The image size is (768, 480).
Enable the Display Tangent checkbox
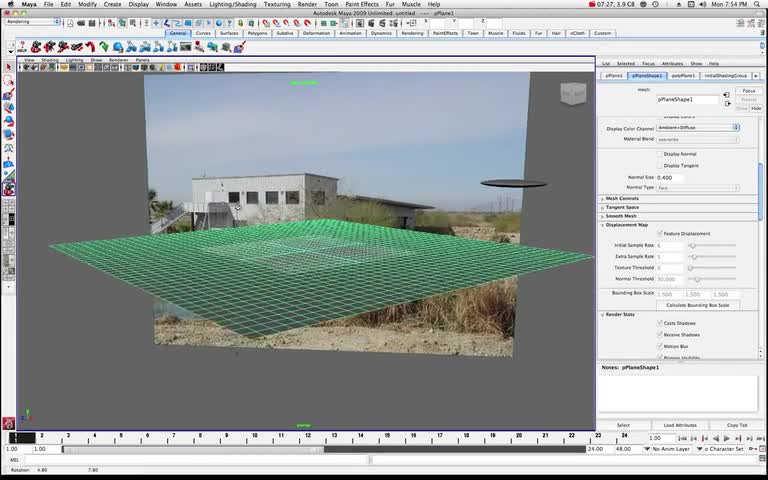[x=659, y=166]
